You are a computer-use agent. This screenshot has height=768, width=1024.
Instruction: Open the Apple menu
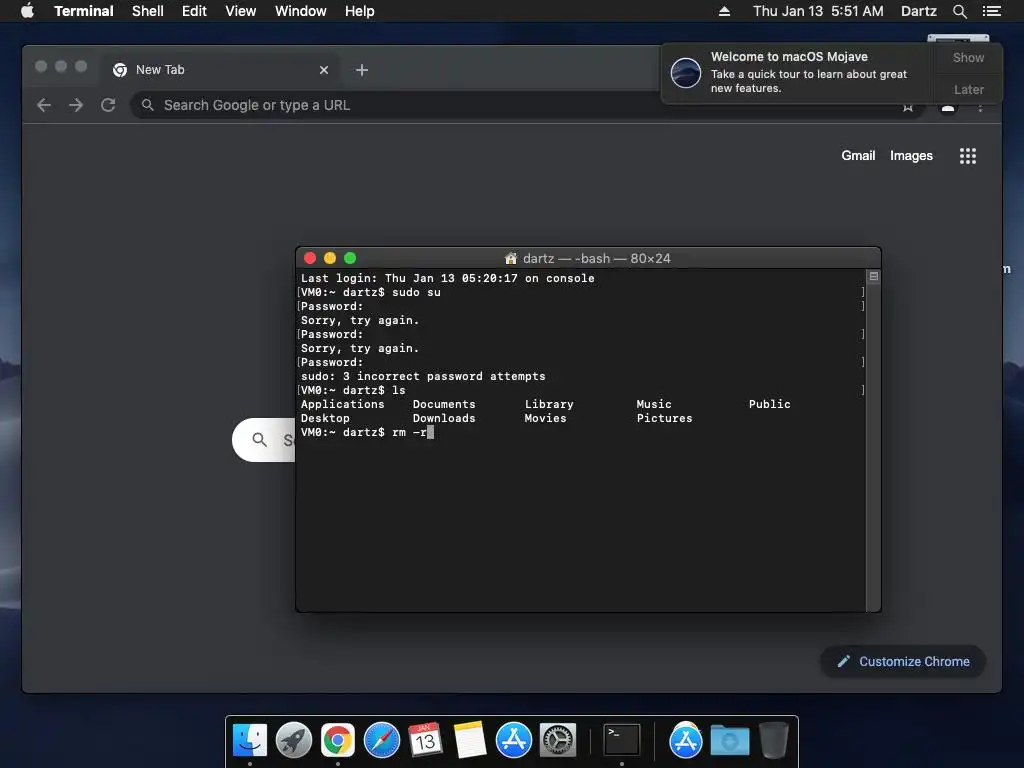[x=27, y=11]
